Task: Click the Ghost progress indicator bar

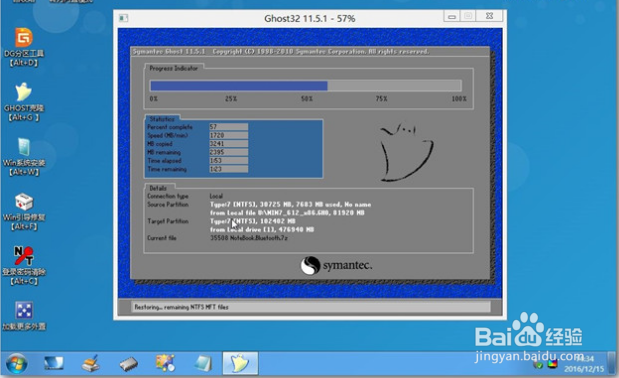Action: pyautogui.click(x=306, y=86)
